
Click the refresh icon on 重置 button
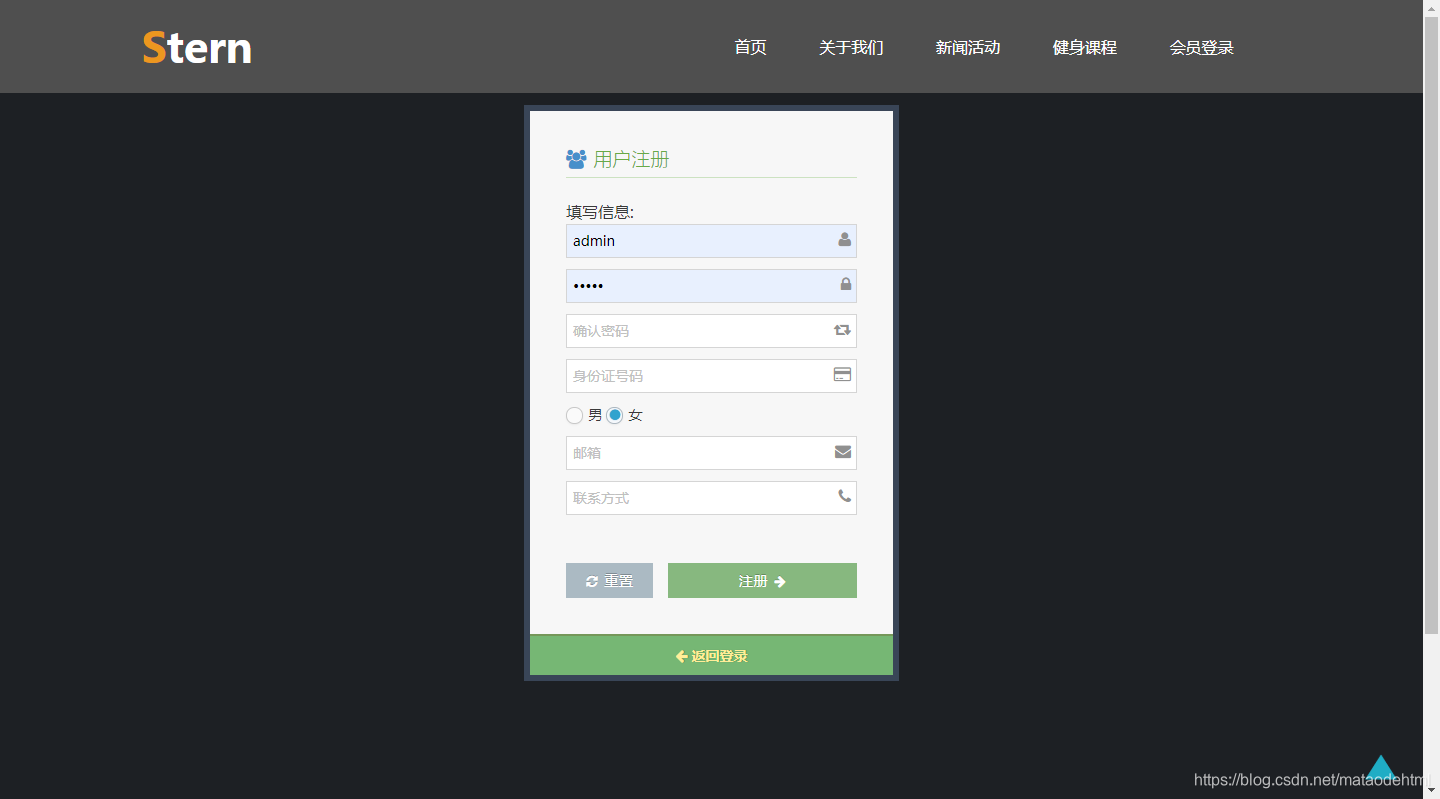tap(591, 580)
